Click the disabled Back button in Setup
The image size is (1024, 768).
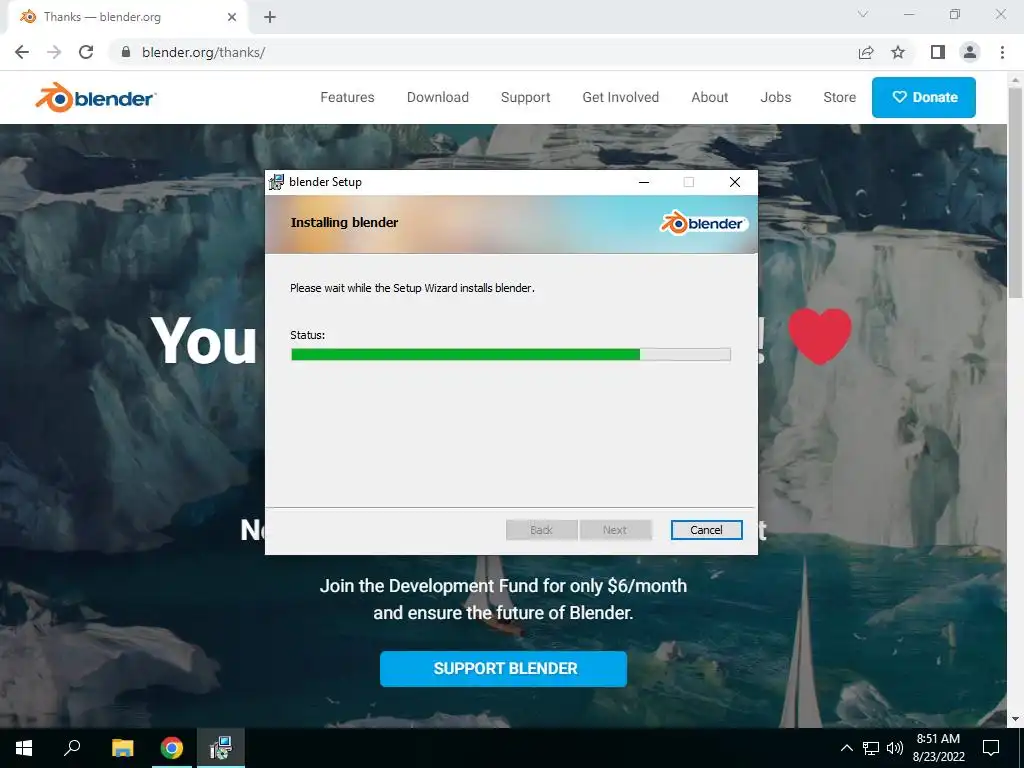tap(541, 530)
